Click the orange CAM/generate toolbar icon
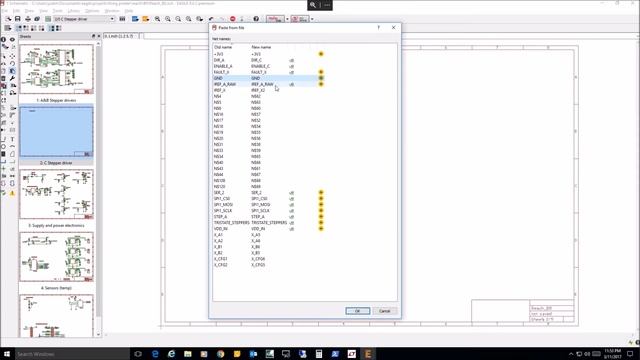 tap(145, 19)
